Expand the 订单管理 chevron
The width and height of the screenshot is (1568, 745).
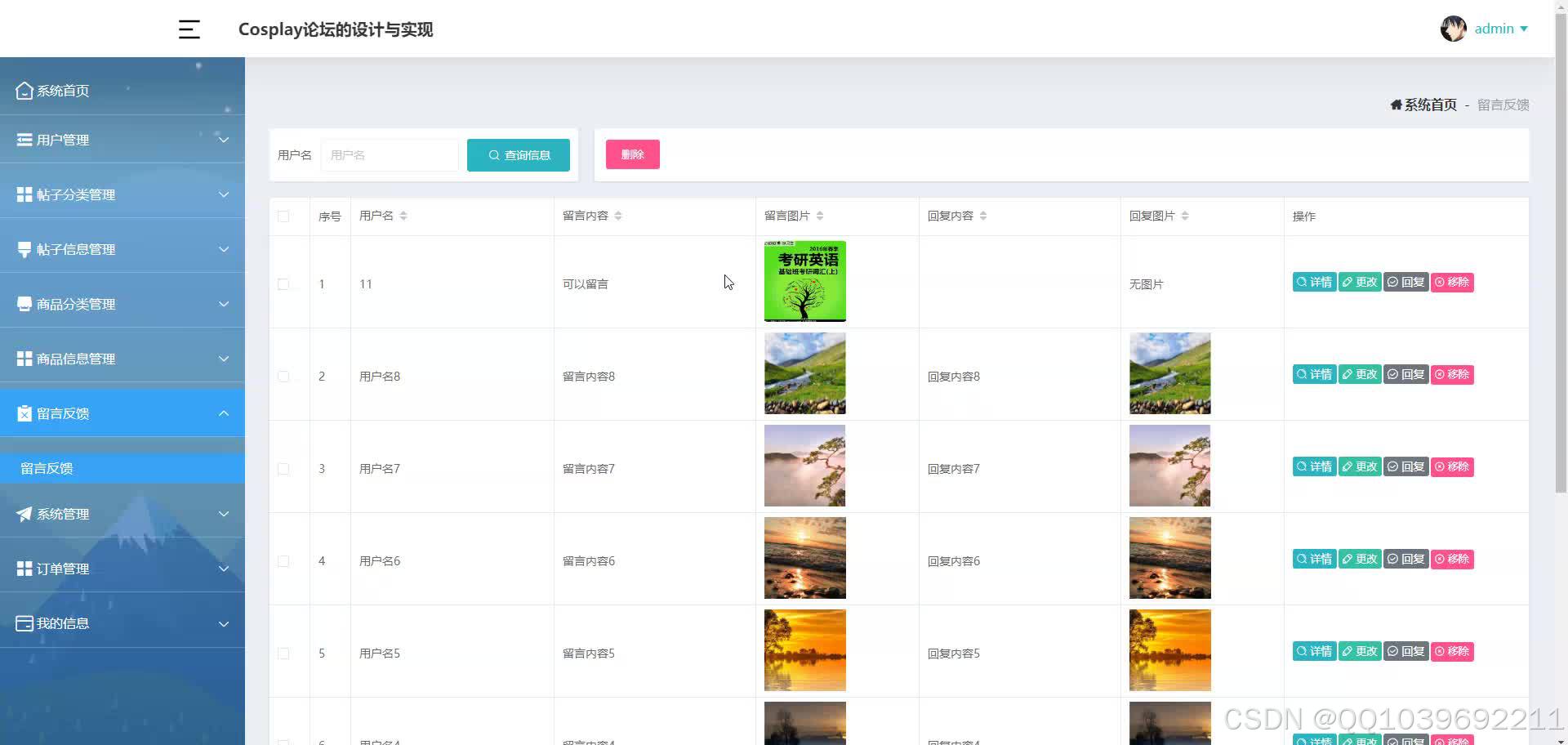pyautogui.click(x=224, y=569)
